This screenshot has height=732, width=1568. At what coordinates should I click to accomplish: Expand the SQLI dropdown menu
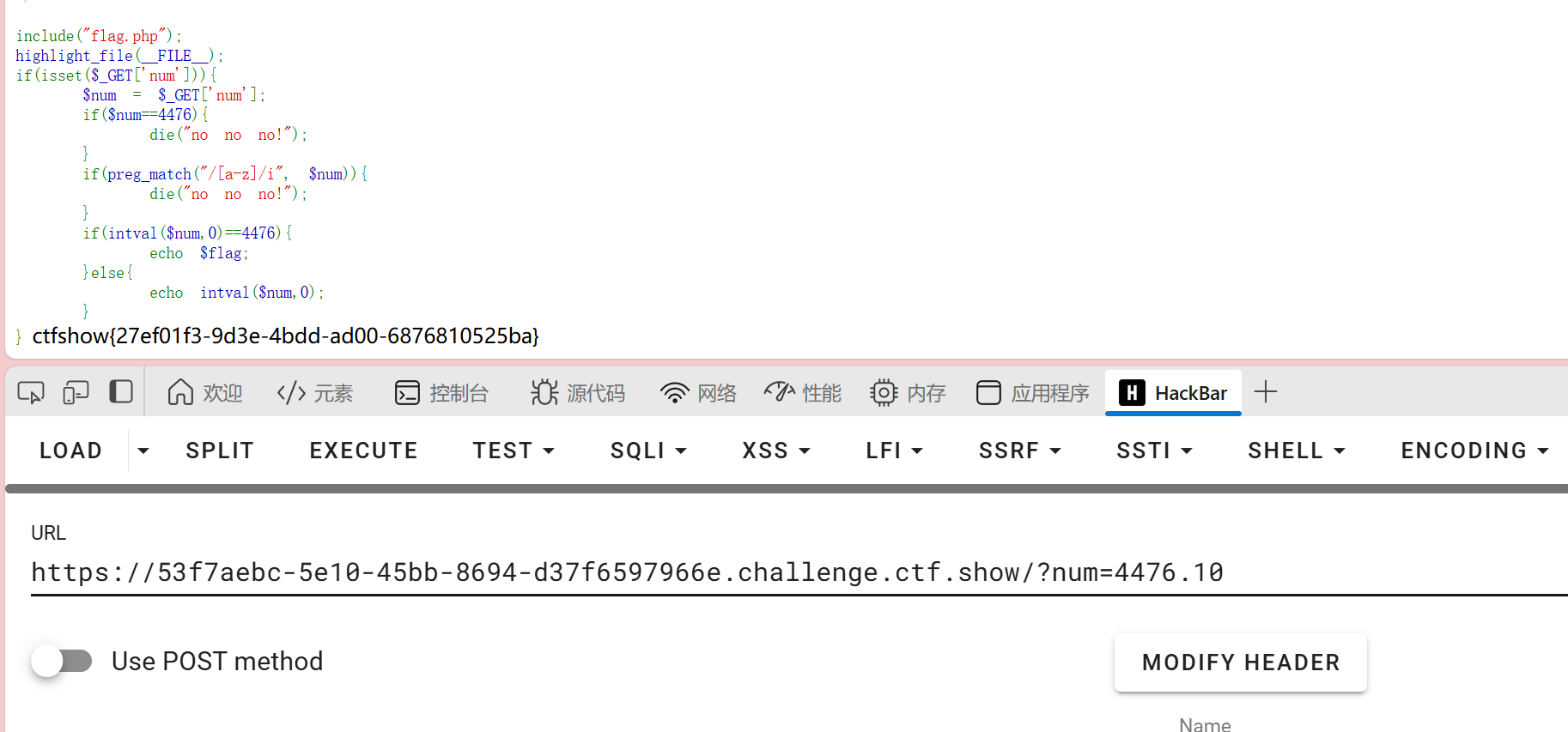(648, 451)
